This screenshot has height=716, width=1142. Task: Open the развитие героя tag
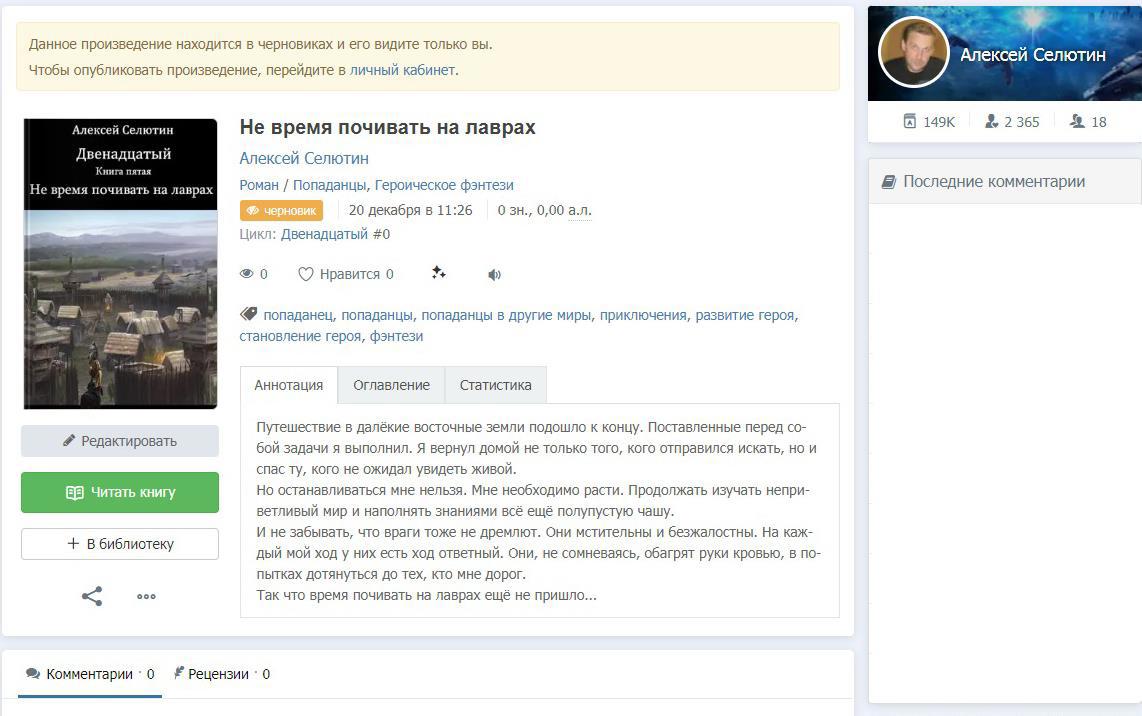[x=745, y=315]
